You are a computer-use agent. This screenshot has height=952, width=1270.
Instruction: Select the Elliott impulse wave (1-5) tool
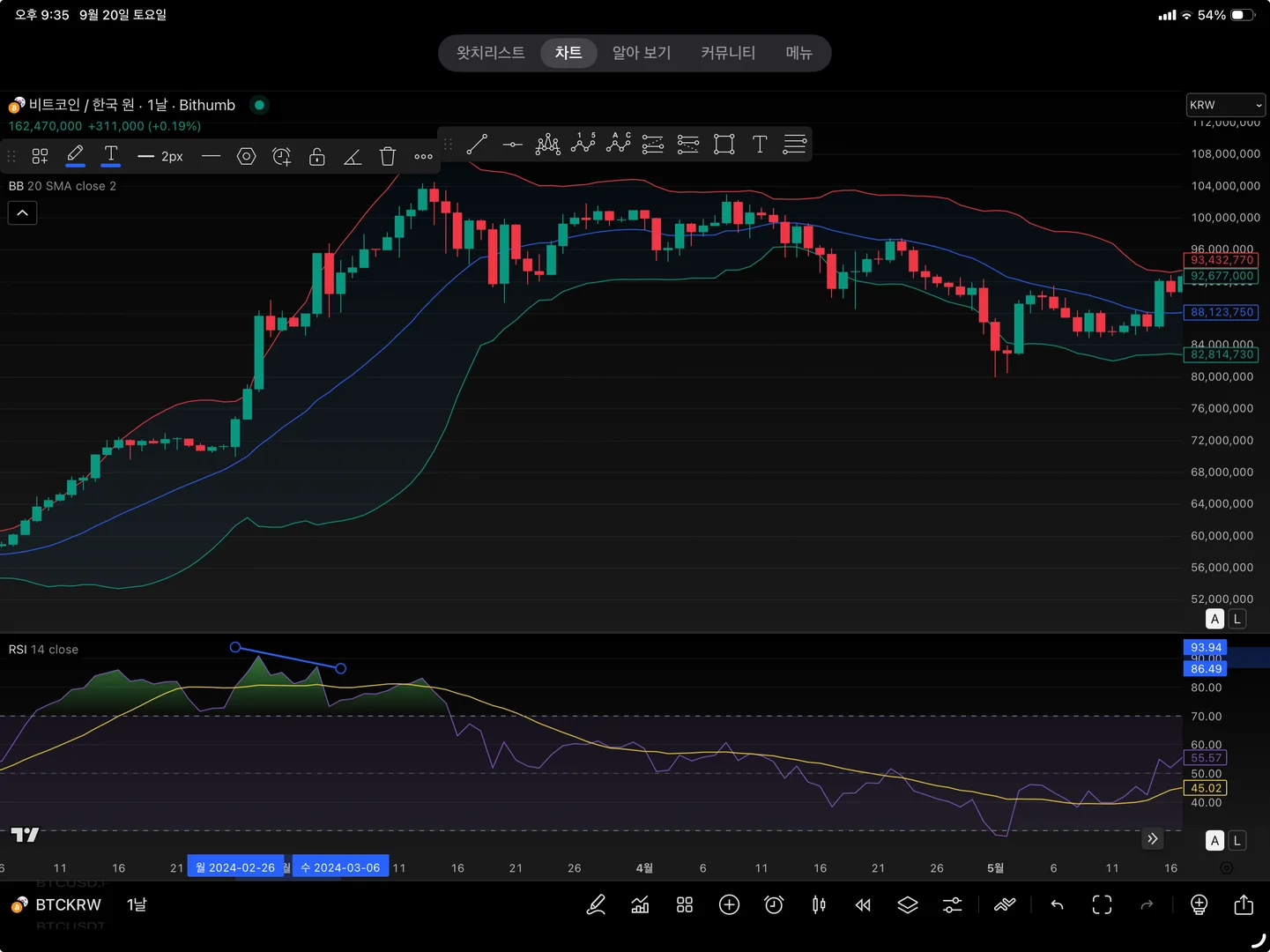583,144
